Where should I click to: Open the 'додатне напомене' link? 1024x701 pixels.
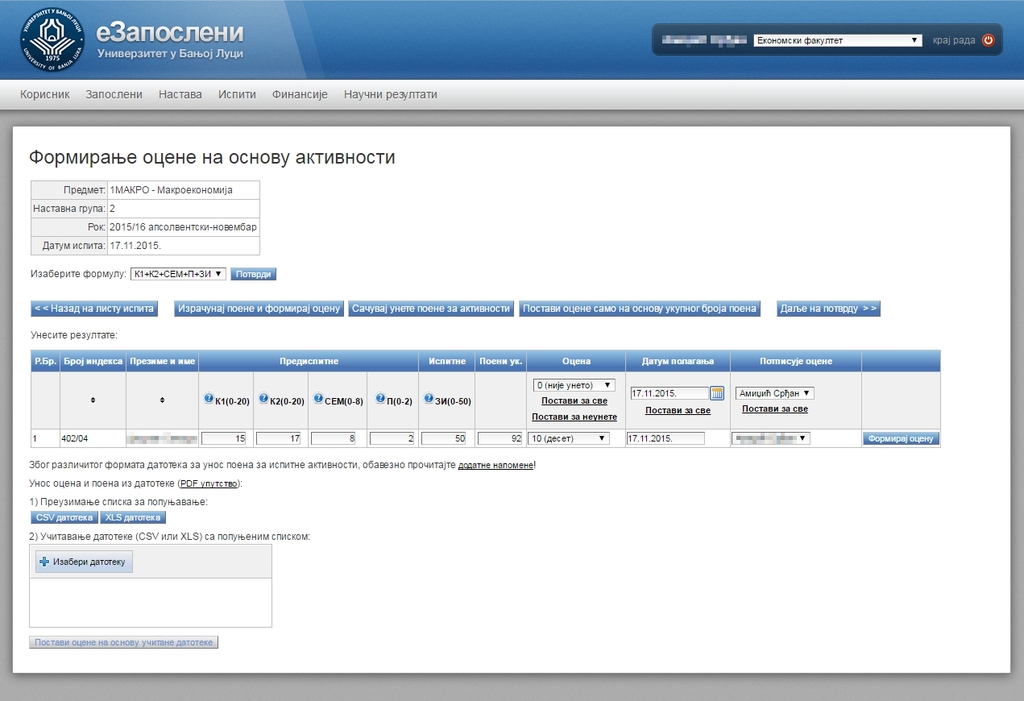[x=495, y=465]
